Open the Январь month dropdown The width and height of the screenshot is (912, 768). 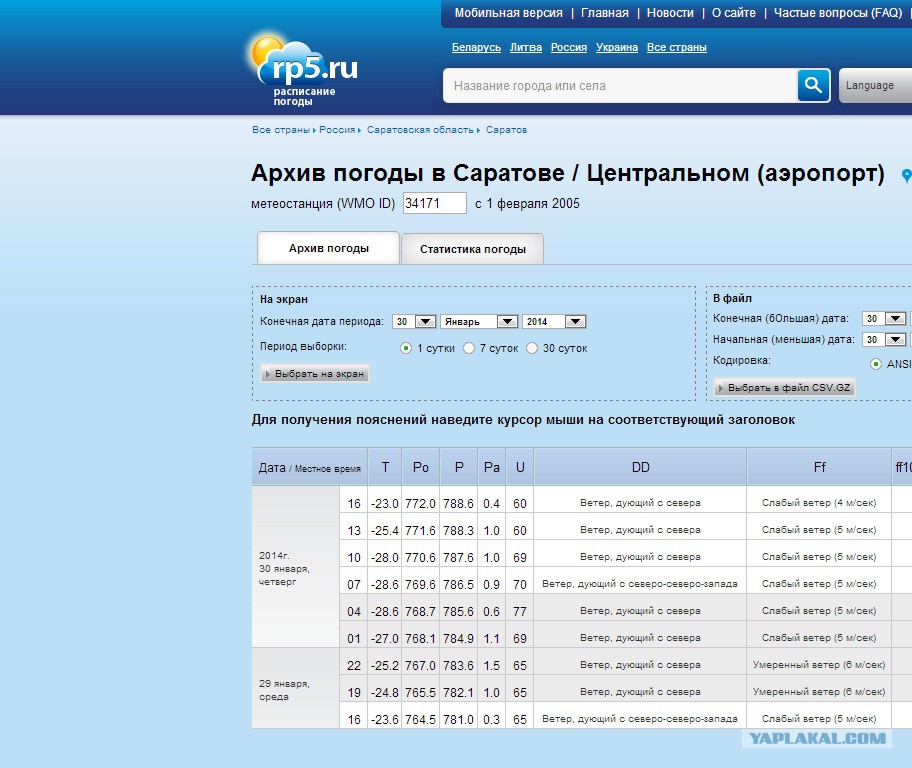click(x=479, y=321)
